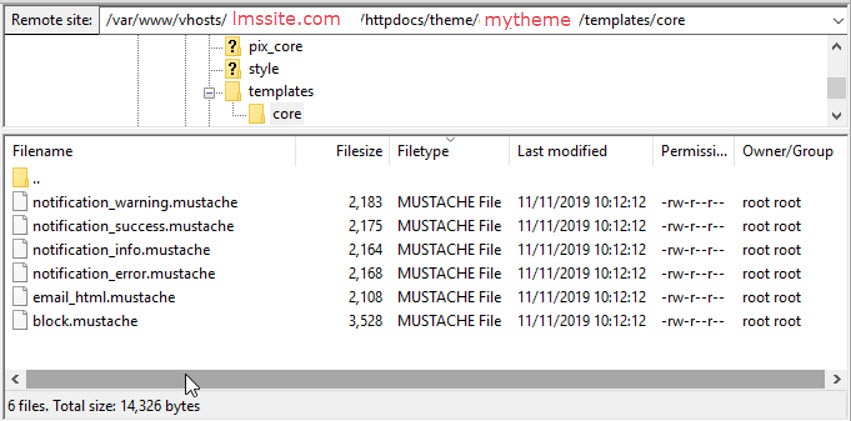Click the email_html.mustache file icon

coord(21,297)
